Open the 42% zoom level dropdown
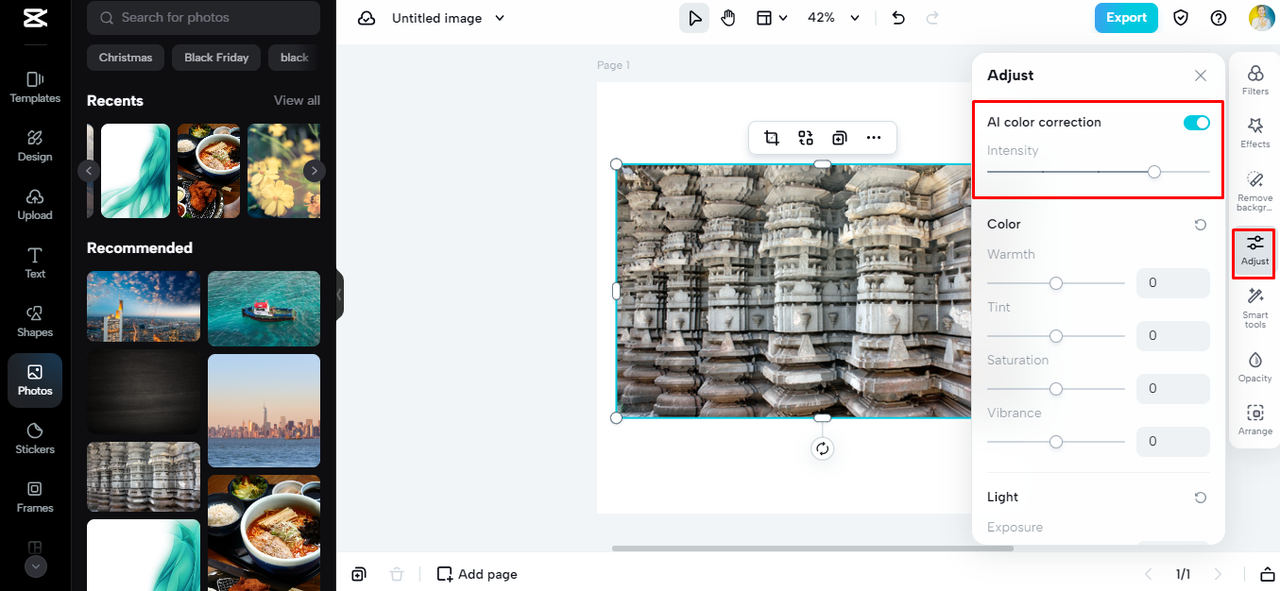The height and width of the screenshot is (591, 1280). (x=834, y=18)
